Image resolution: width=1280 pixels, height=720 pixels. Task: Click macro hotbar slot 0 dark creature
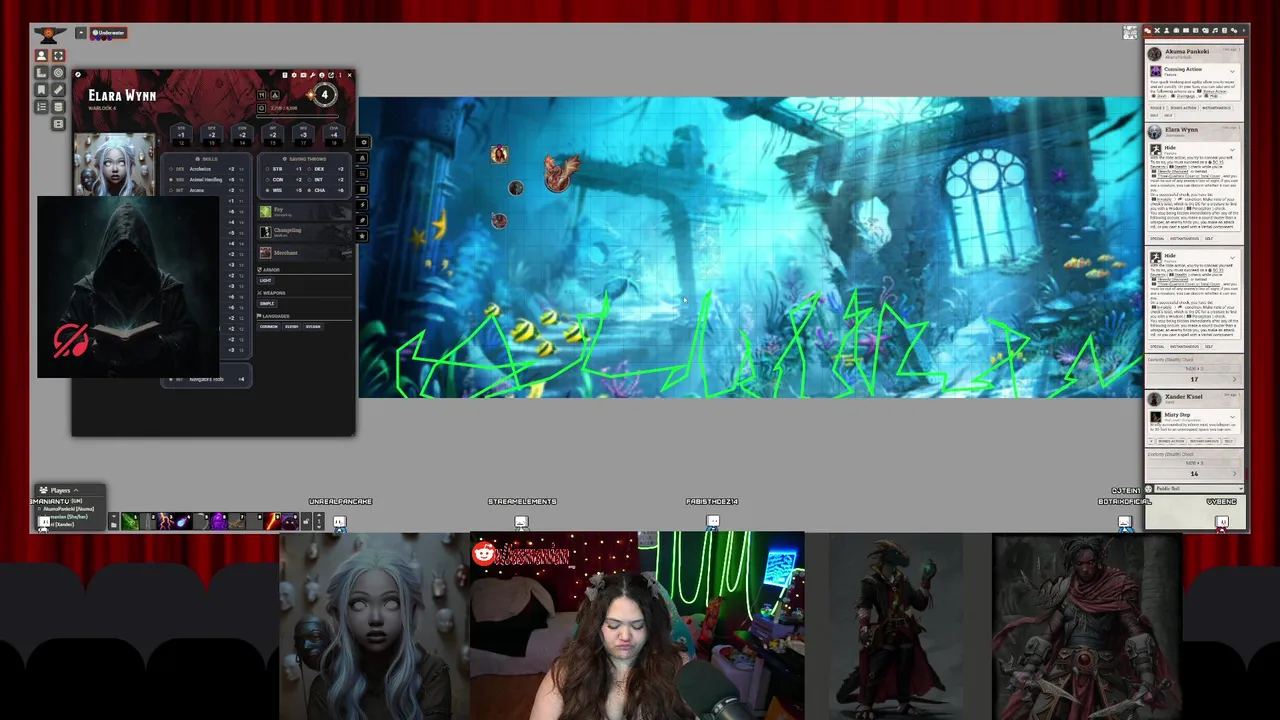click(290, 521)
